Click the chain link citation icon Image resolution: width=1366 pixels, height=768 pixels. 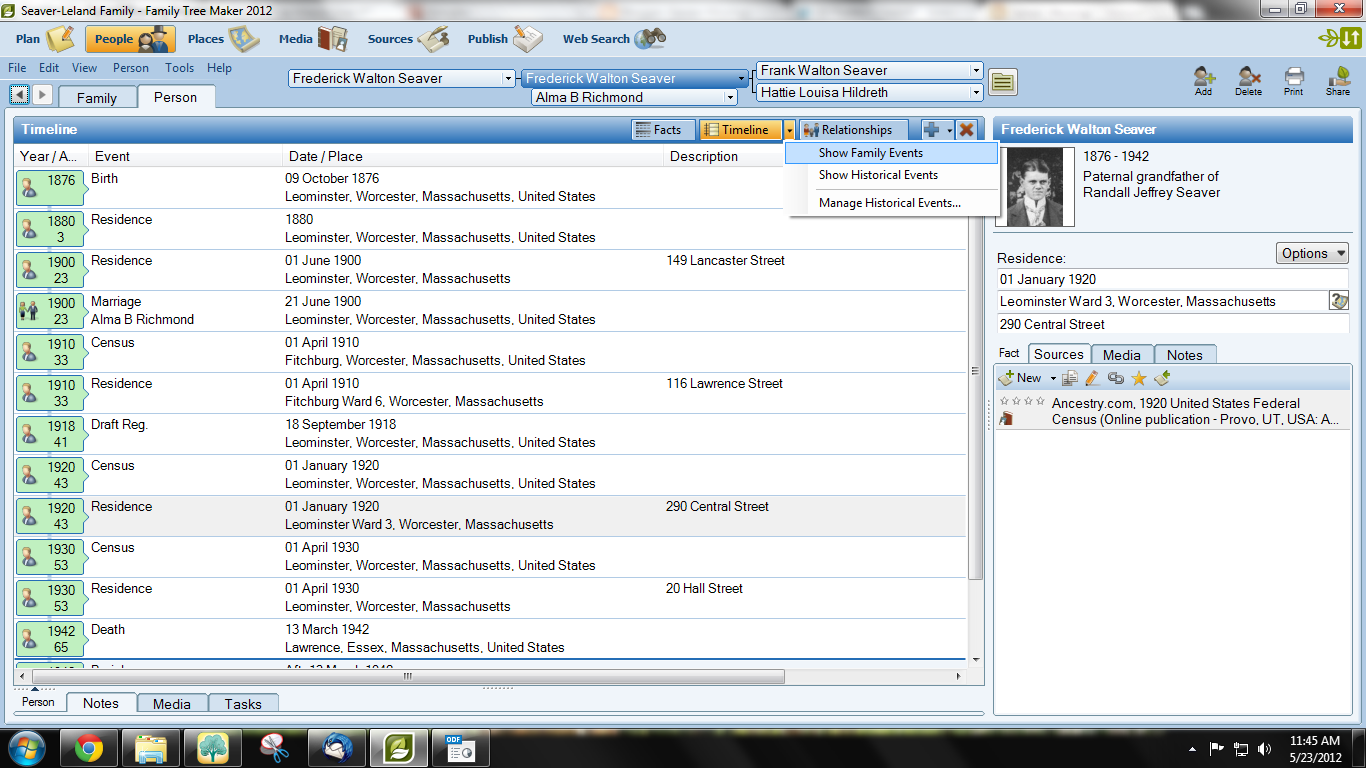pos(1115,378)
